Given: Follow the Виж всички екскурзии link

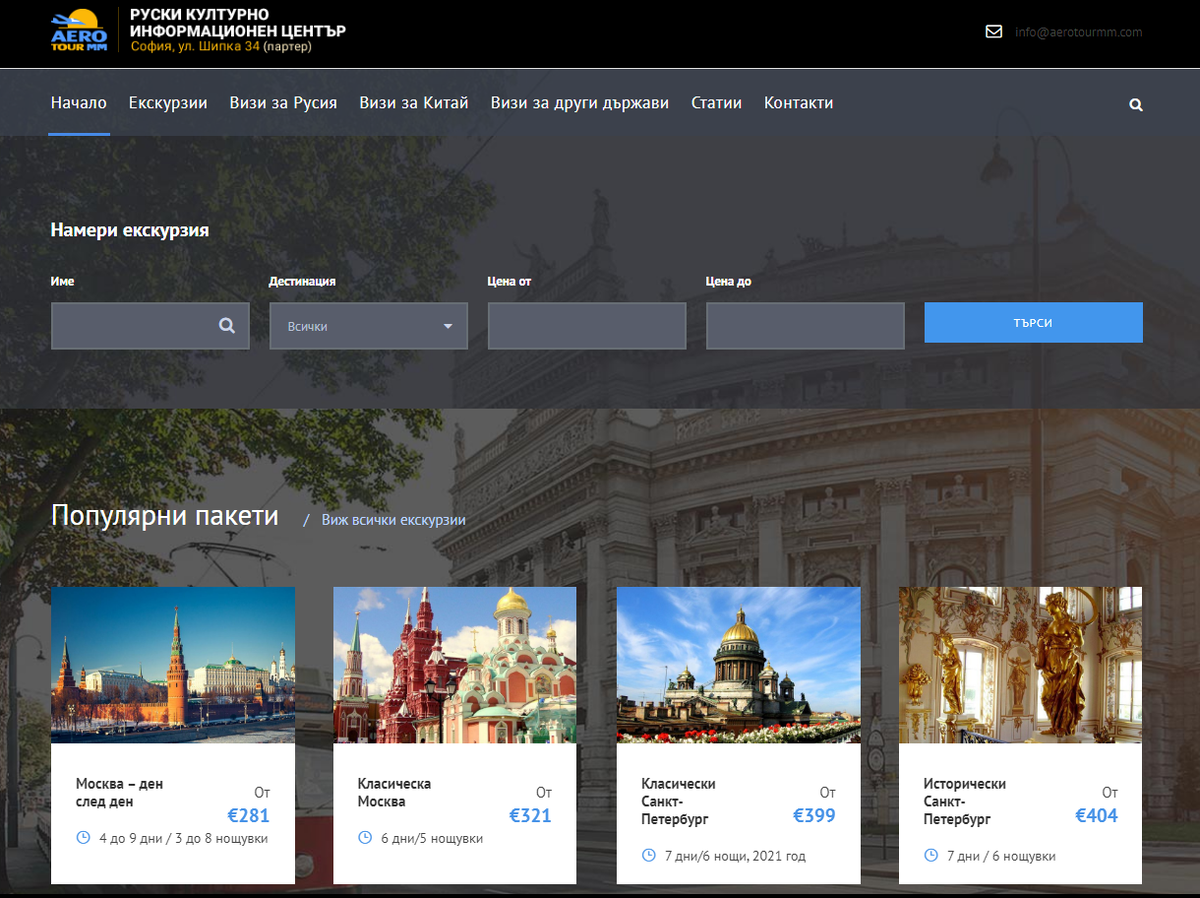Looking at the screenshot, I should [x=393, y=520].
